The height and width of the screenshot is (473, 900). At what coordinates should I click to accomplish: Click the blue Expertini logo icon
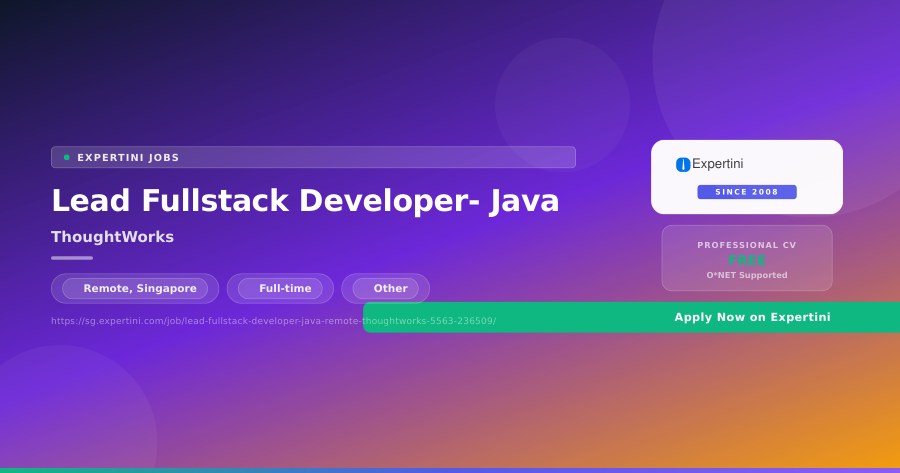point(682,165)
